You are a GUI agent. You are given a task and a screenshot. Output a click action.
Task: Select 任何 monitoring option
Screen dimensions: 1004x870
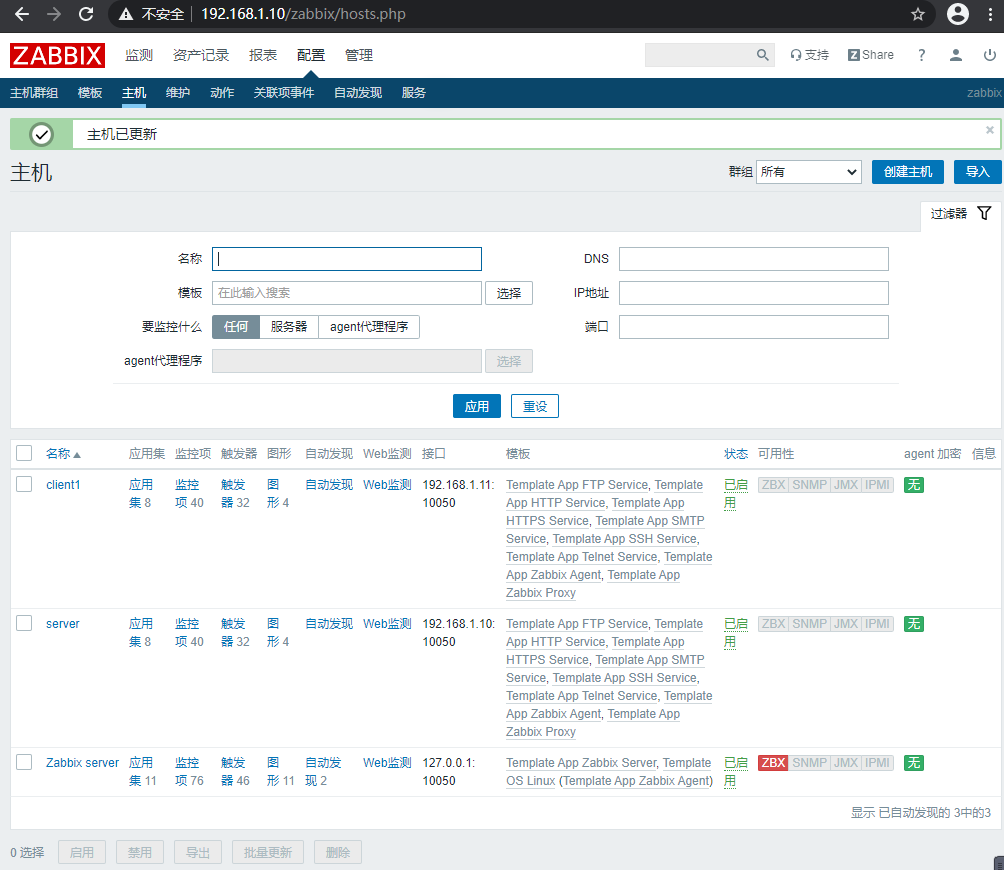tap(236, 326)
